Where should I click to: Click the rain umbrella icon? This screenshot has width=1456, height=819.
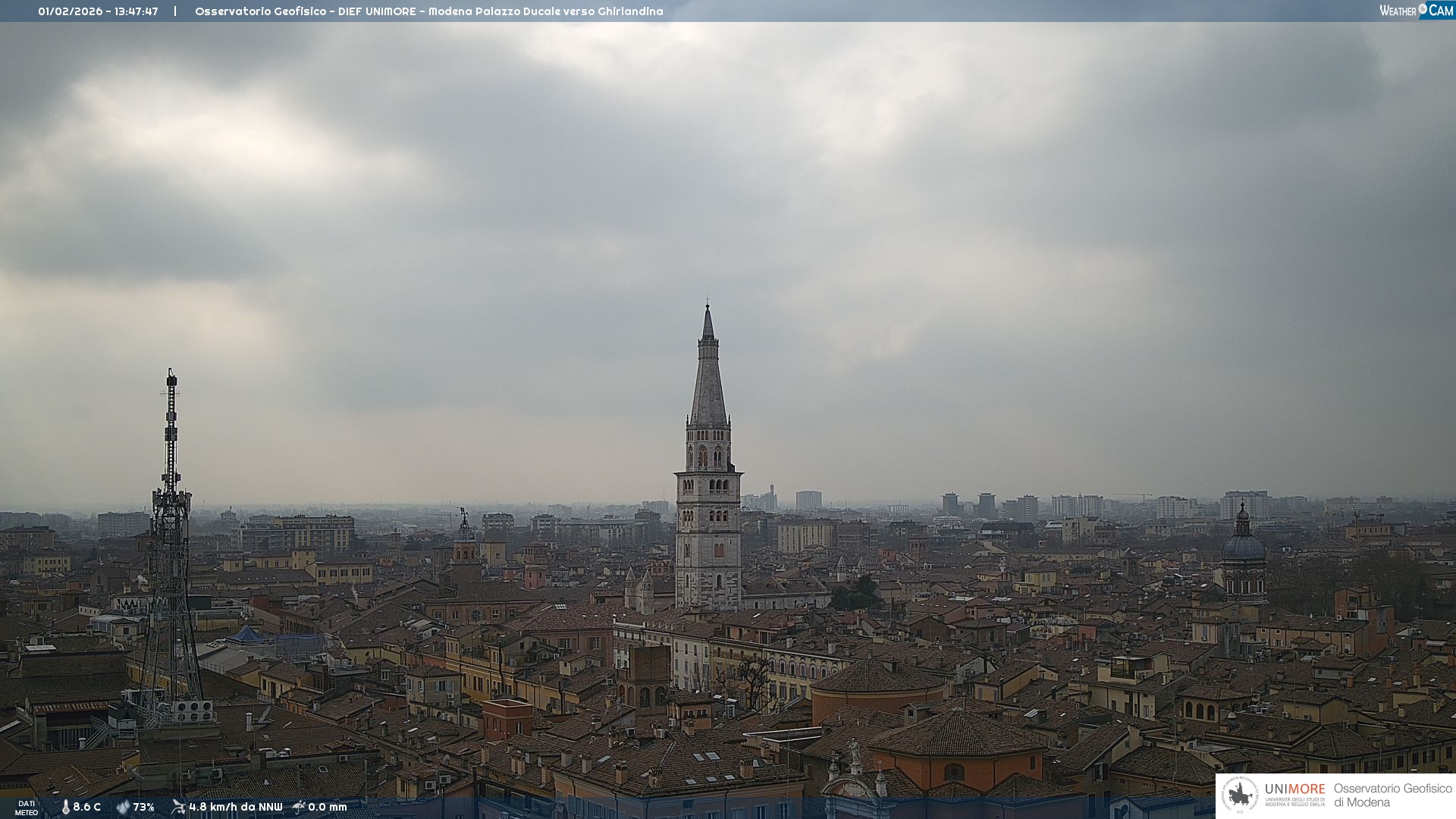[299, 807]
